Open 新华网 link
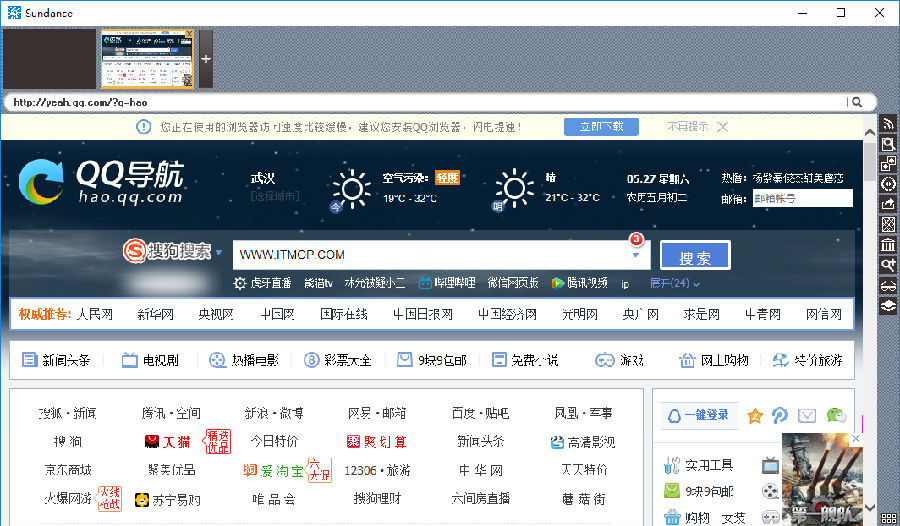 (156, 314)
